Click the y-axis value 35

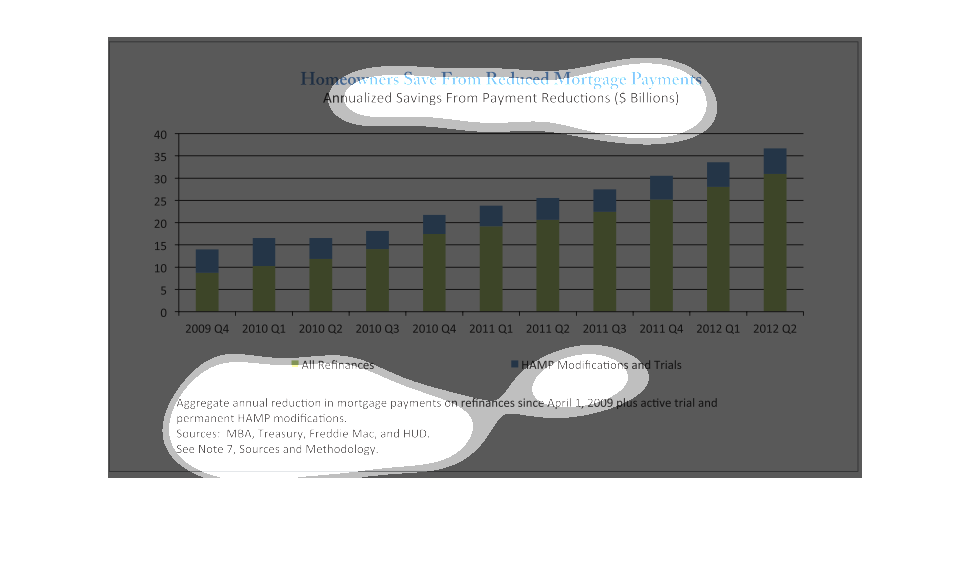[x=160, y=157]
